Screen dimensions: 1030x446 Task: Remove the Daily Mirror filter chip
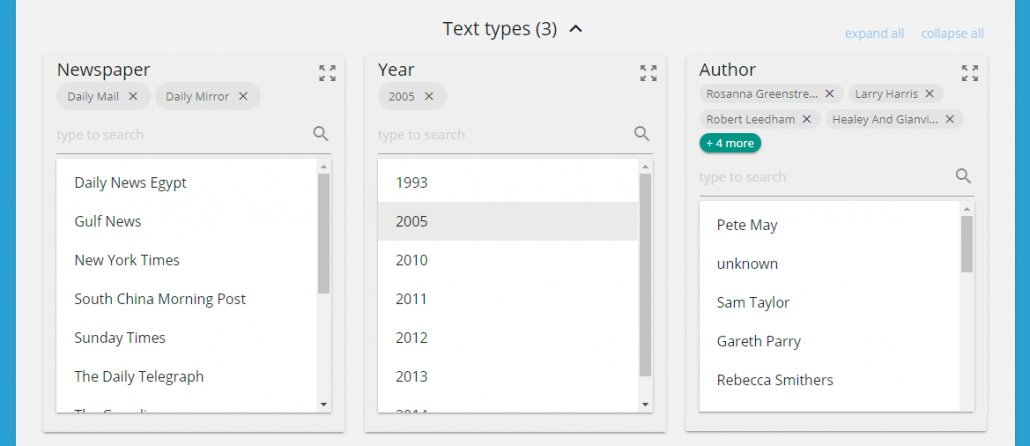pos(243,97)
